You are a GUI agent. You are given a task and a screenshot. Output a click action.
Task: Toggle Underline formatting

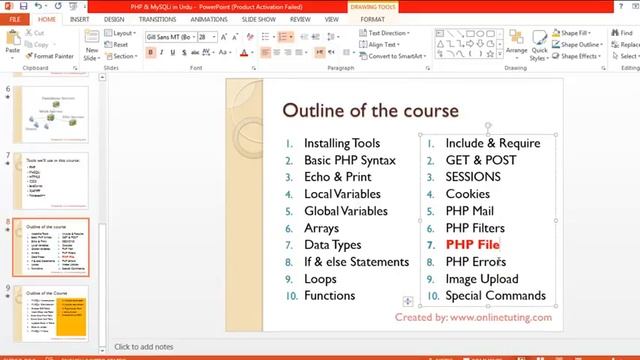(x=173, y=52)
